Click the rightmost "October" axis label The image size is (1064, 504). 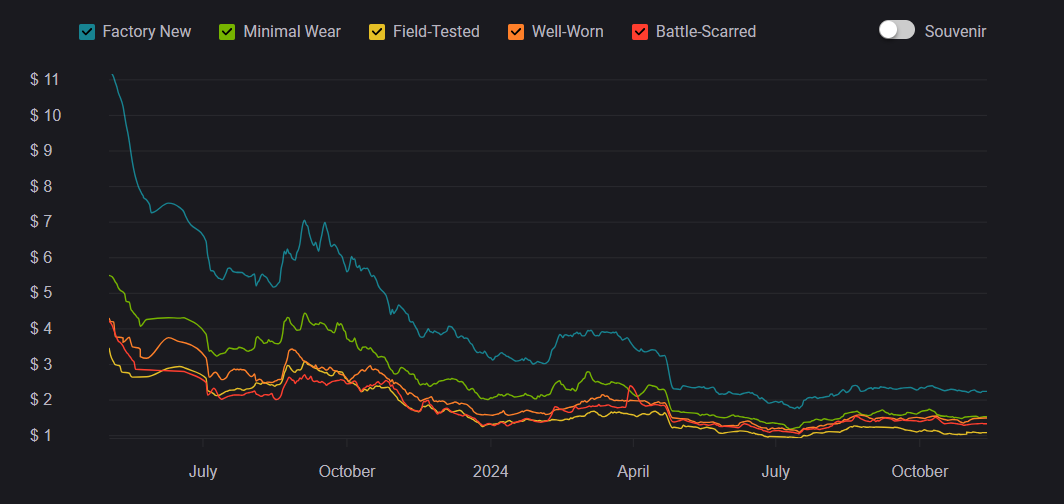[x=920, y=471]
